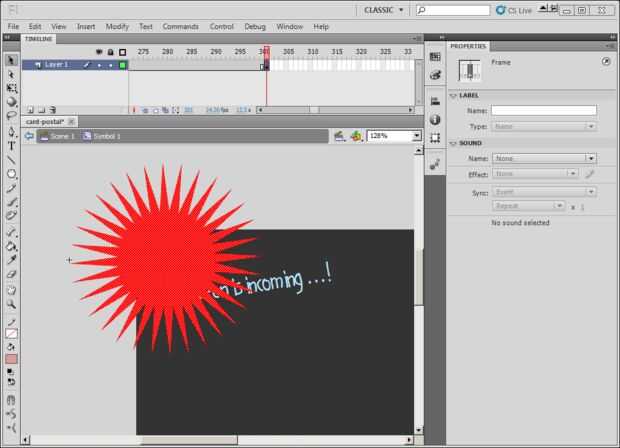This screenshot has width=620, height=448.
Task: Select the Text tool
Action: point(11,146)
